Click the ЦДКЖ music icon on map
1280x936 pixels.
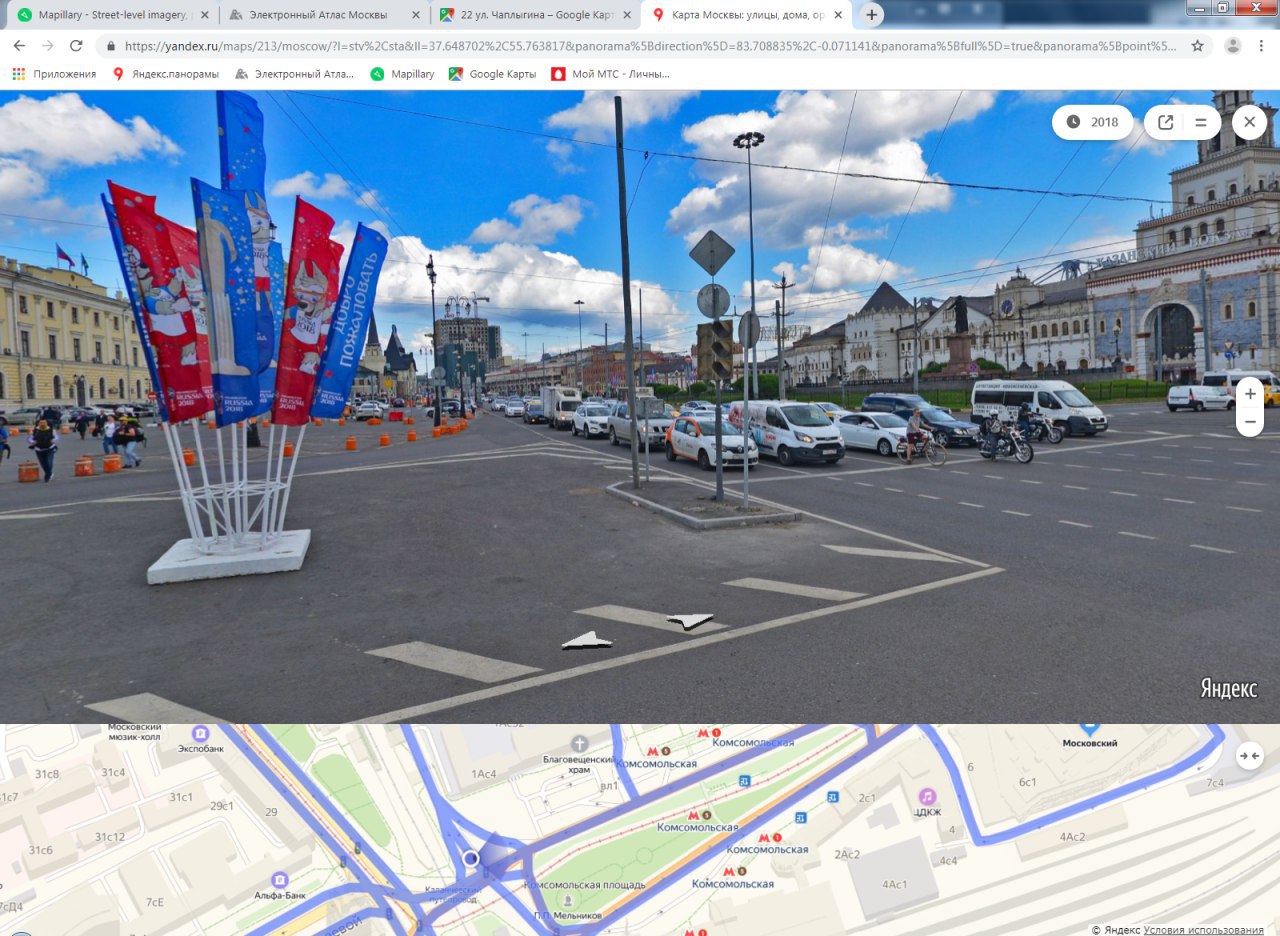point(927,797)
